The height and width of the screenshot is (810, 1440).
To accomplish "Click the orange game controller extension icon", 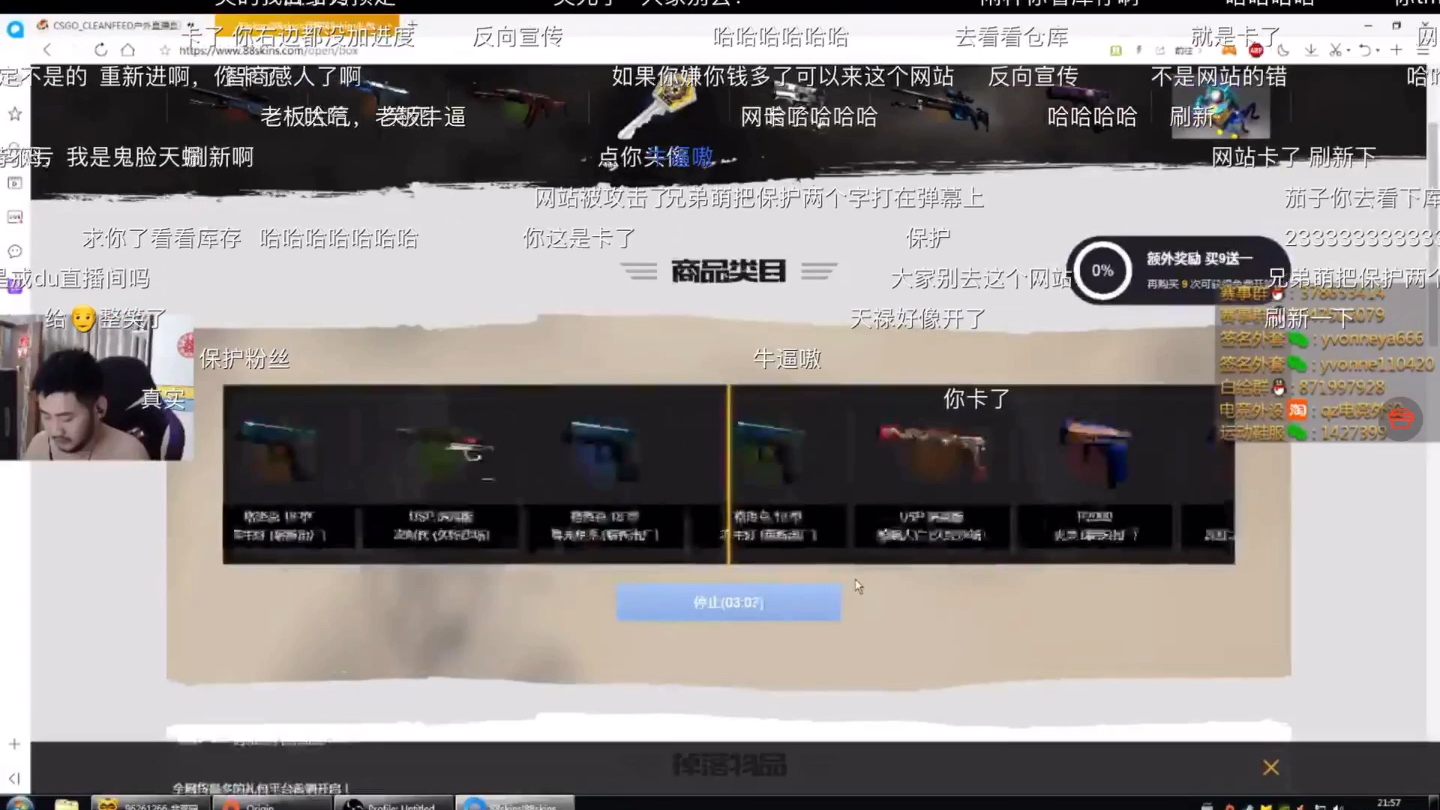I will (x=1229, y=48).
